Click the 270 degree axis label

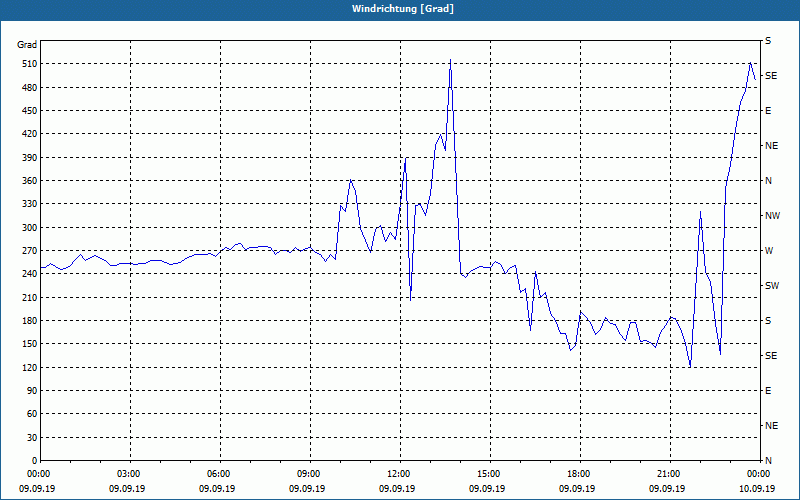pos(30,251)
